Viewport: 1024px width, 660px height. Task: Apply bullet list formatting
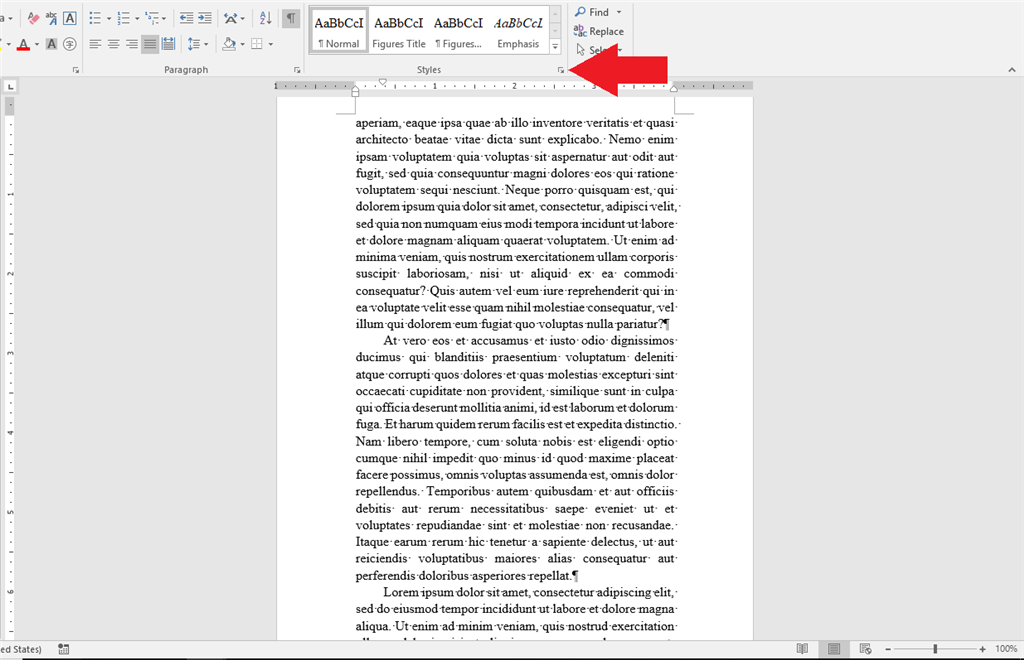click(94, 17)
